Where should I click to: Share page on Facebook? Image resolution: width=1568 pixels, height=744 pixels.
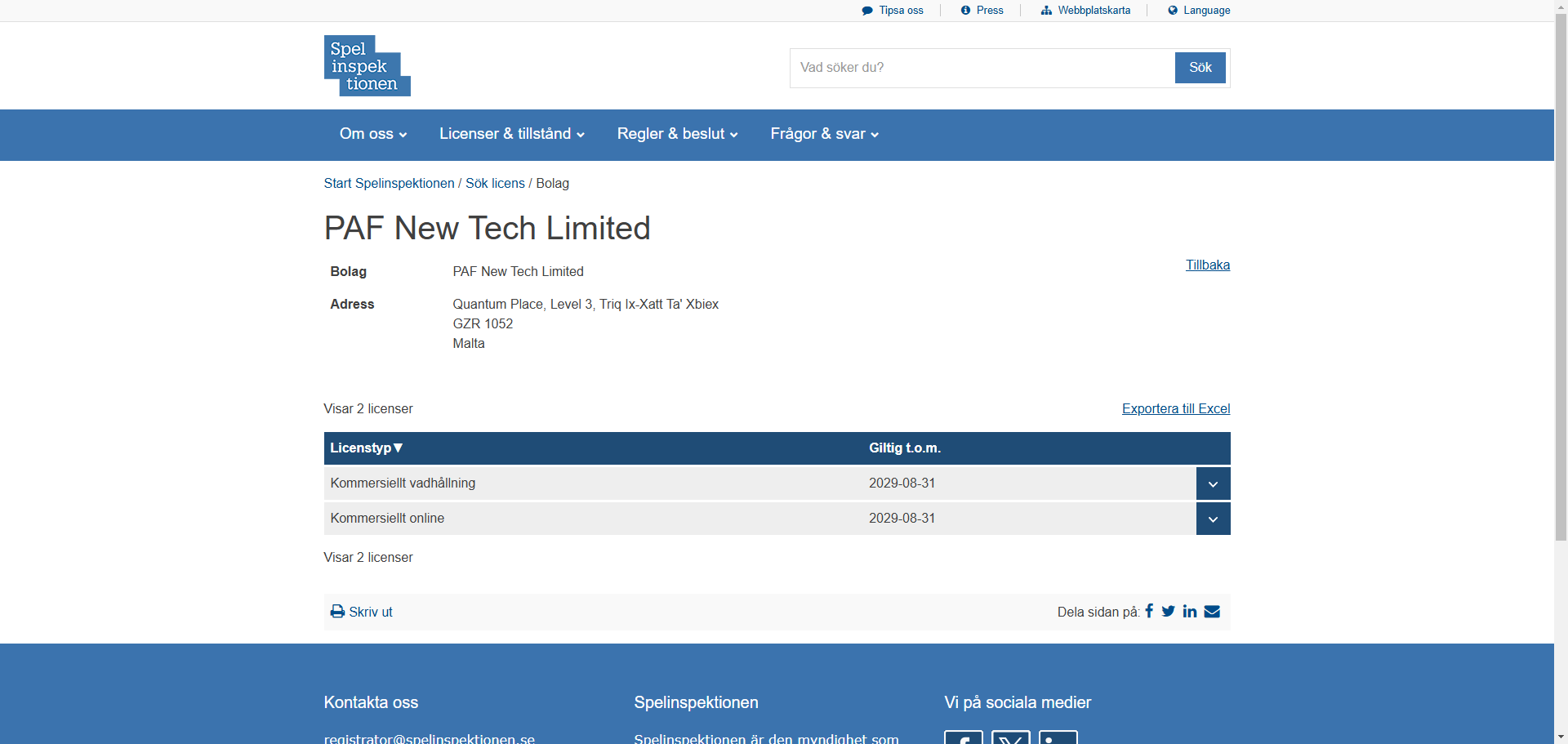(1149, 611)
